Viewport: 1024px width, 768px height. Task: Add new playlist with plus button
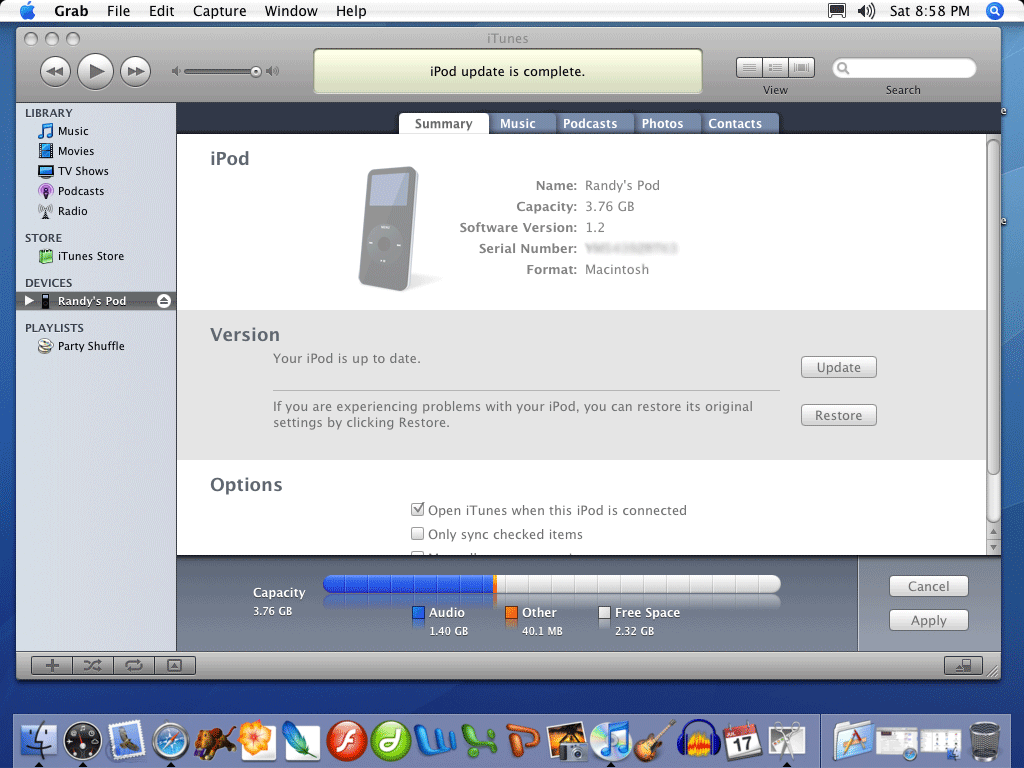tap(52, 665)
